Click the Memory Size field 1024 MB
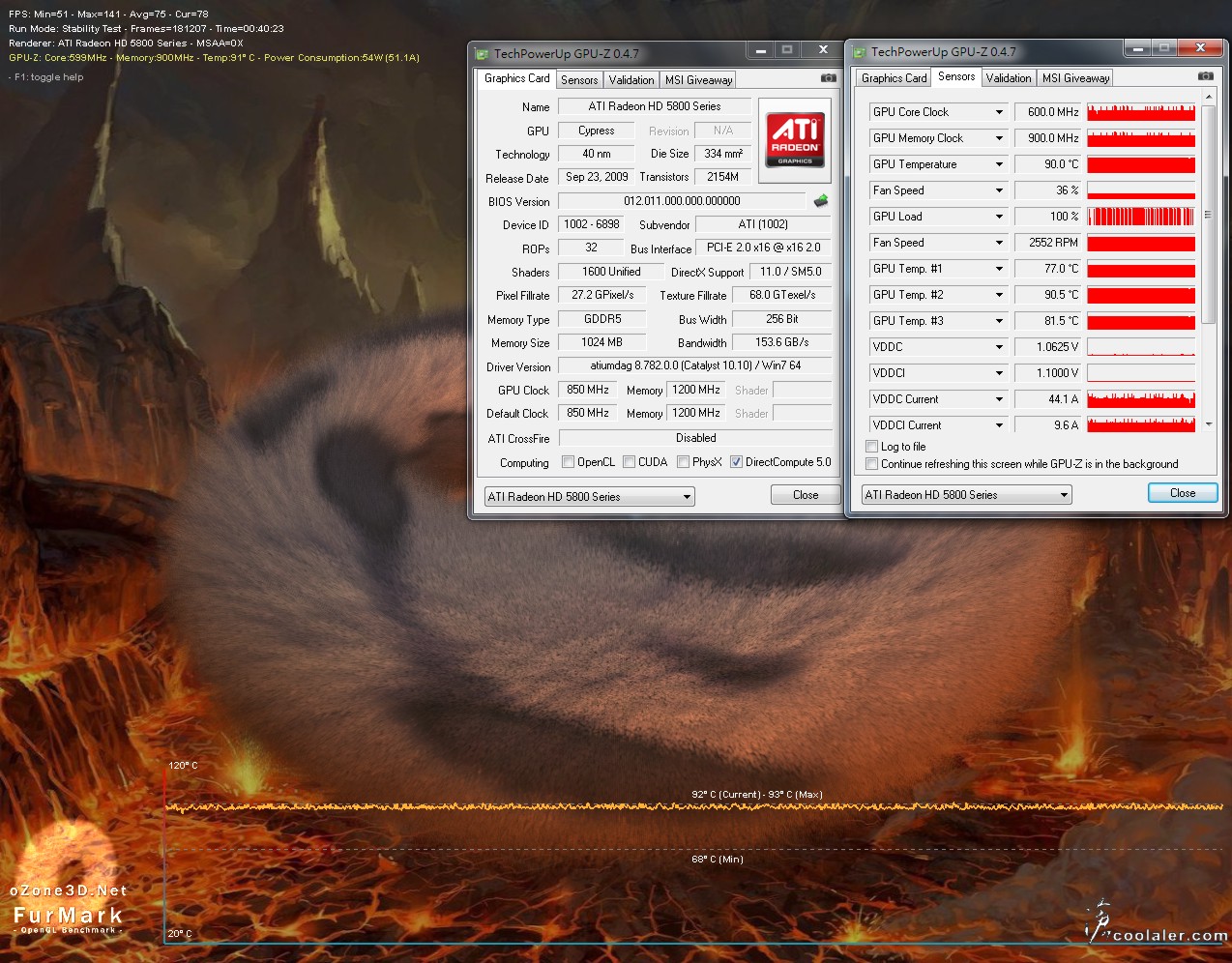This screenshot has height=963, width=1232. click(x=601, y=342)
